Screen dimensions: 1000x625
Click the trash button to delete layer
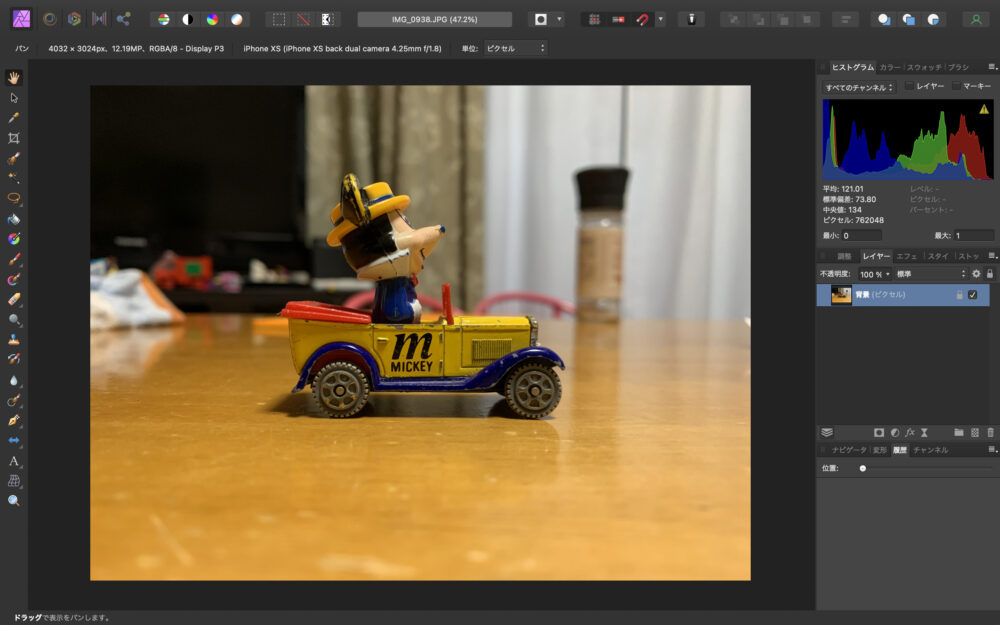point(989,431)
